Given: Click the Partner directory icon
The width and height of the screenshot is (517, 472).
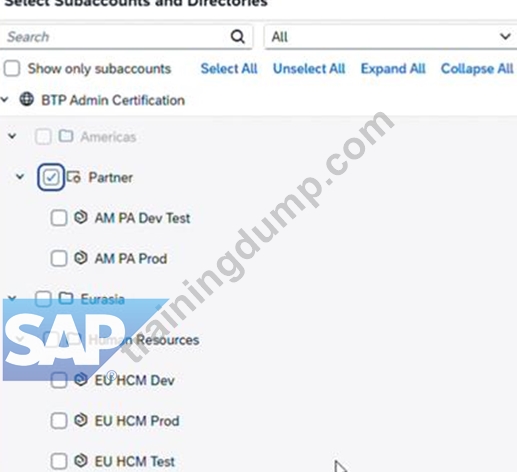Looking at the screenshot, I should coord(73,177).
